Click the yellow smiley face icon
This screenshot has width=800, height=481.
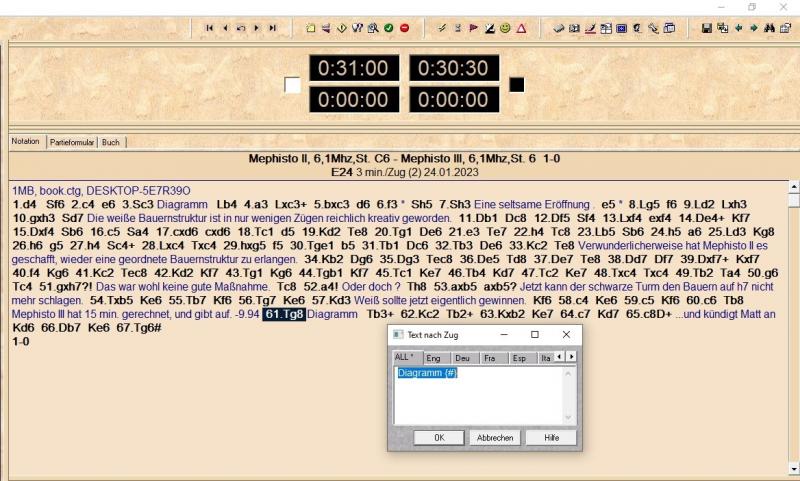[x=505, y=28]
